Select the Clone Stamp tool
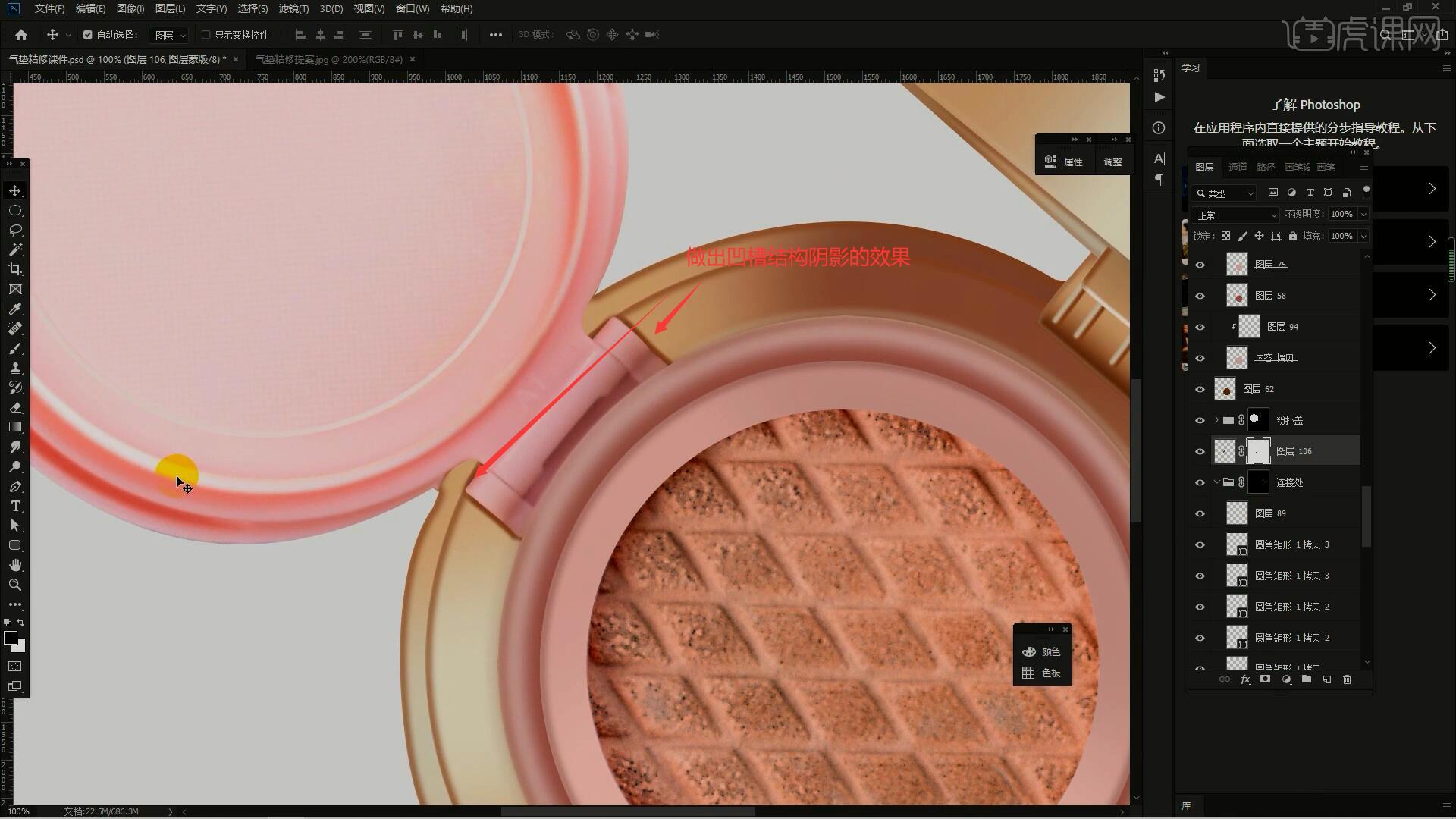Screen dimensions: 1456x819 15,368
